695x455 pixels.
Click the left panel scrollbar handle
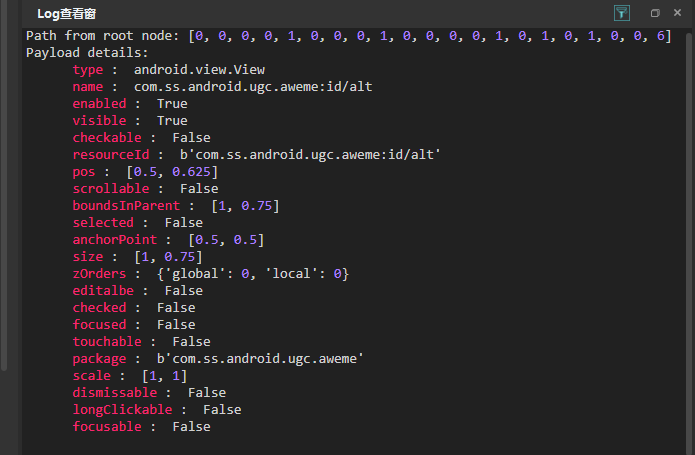[4, 185]
